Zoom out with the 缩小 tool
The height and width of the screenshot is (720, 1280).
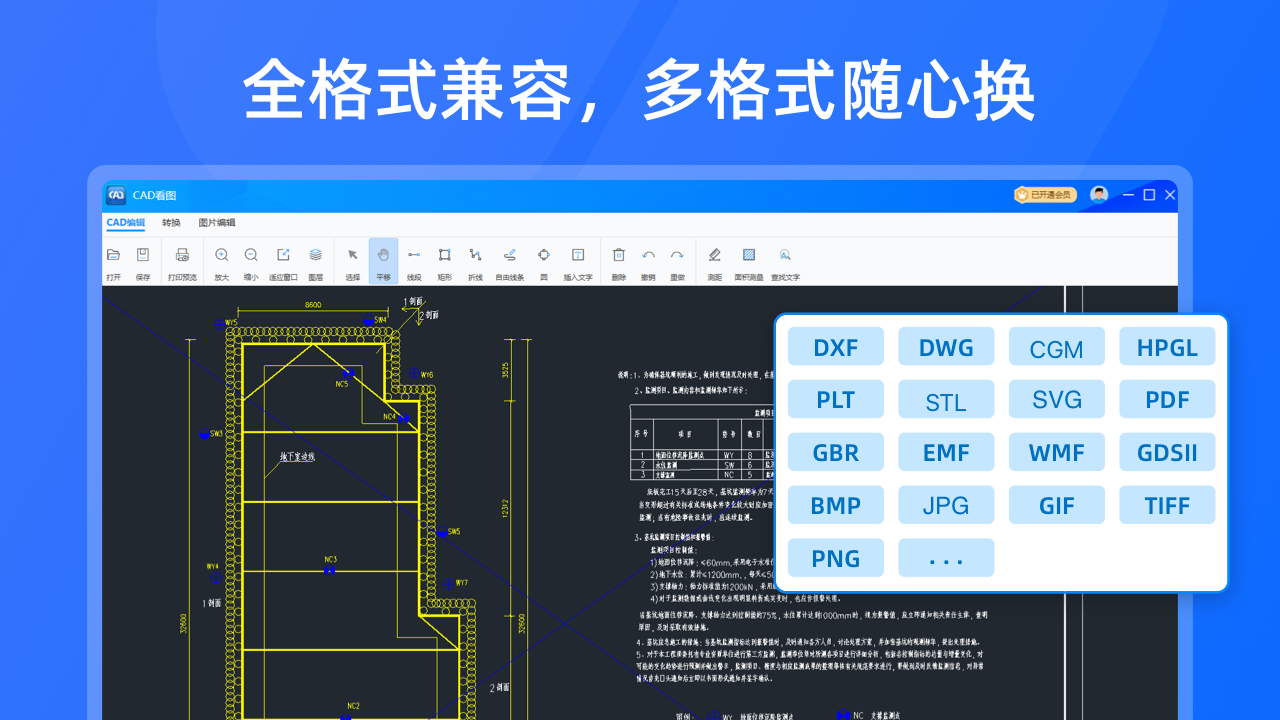click(251, 256)
